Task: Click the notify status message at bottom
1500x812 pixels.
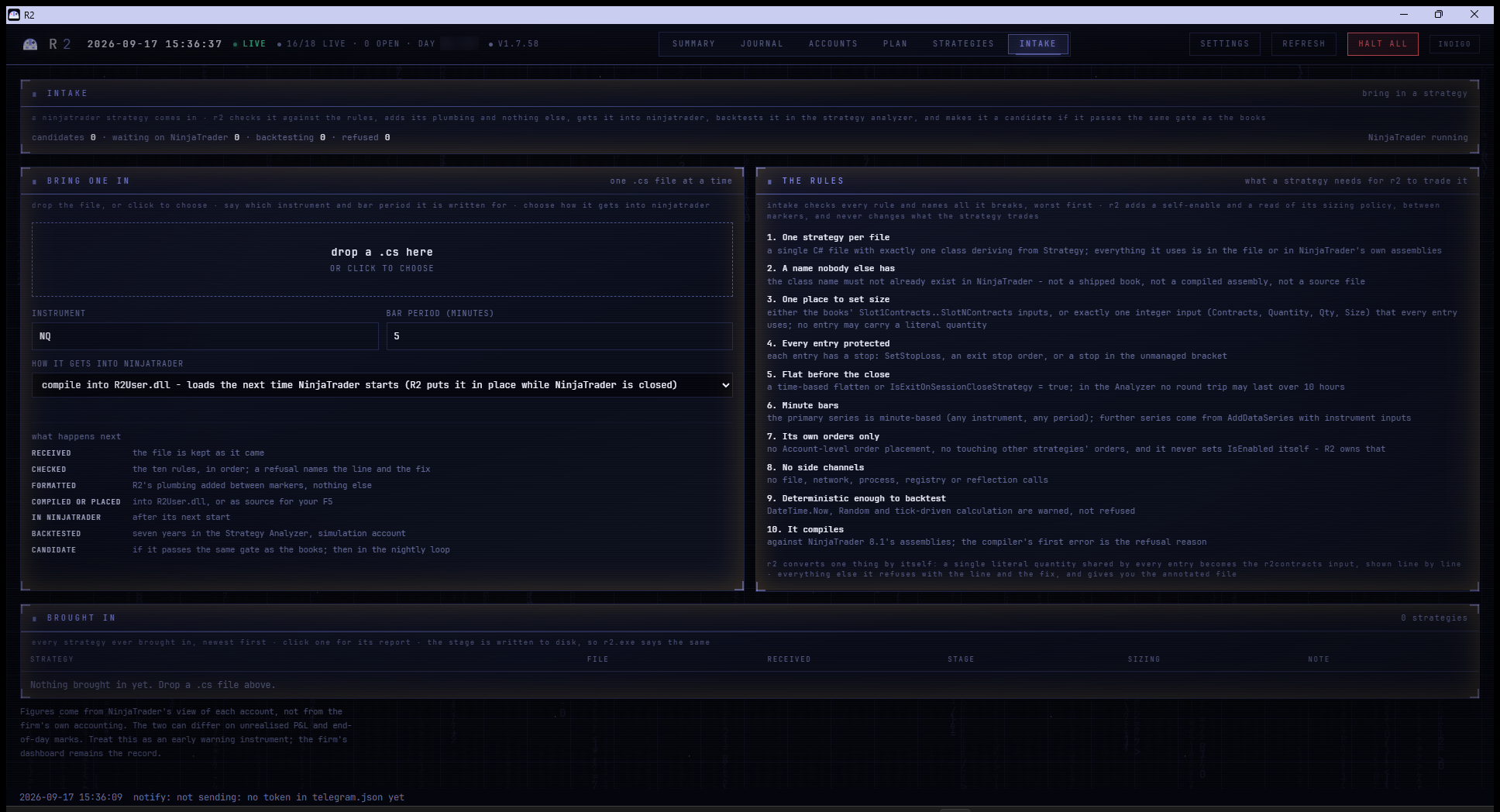Action: (269, 797)
